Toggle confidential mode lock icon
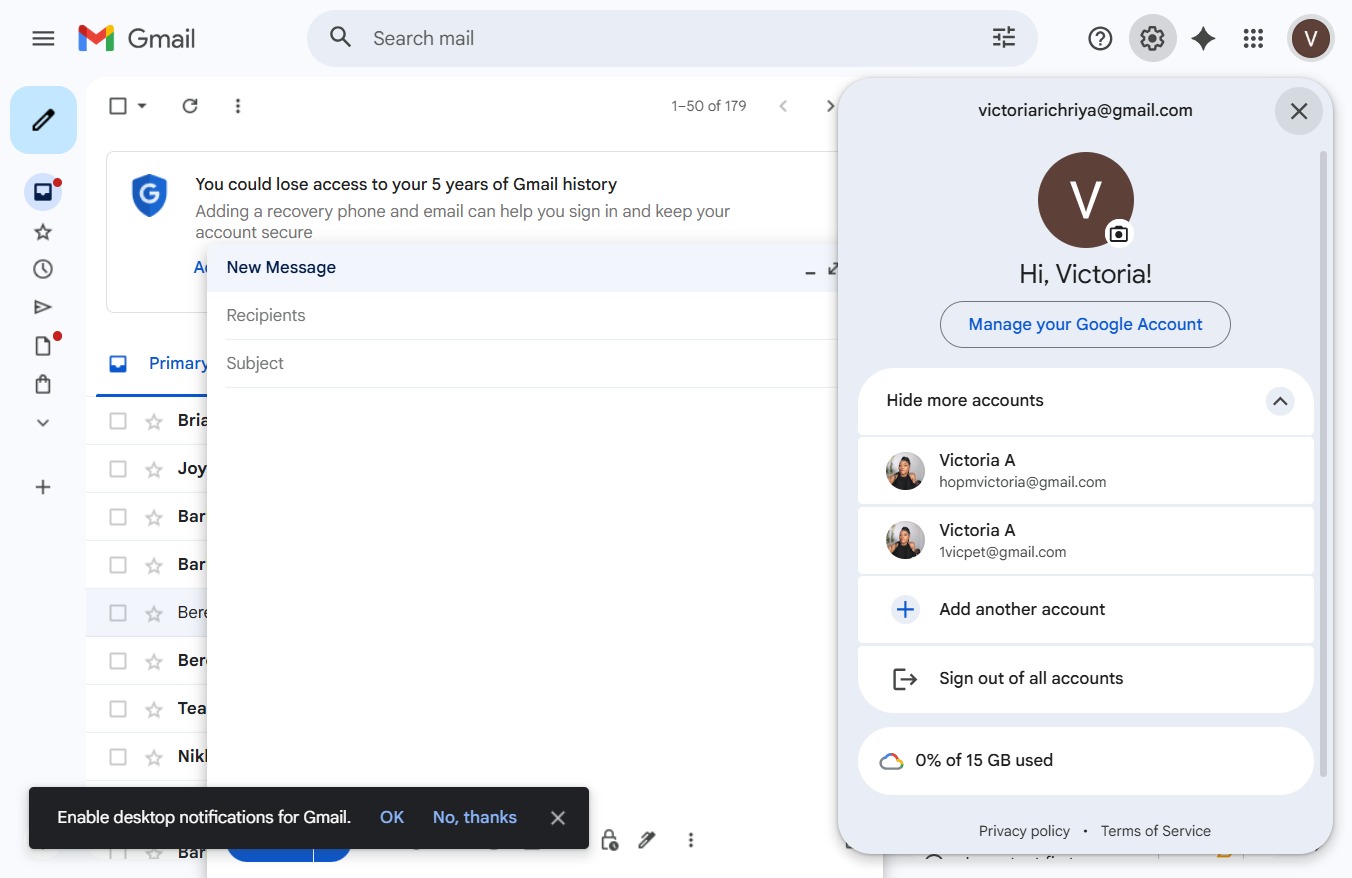The height and width of the screenshot is (878, 1352). pyautogui.click(x=609, y=840)
